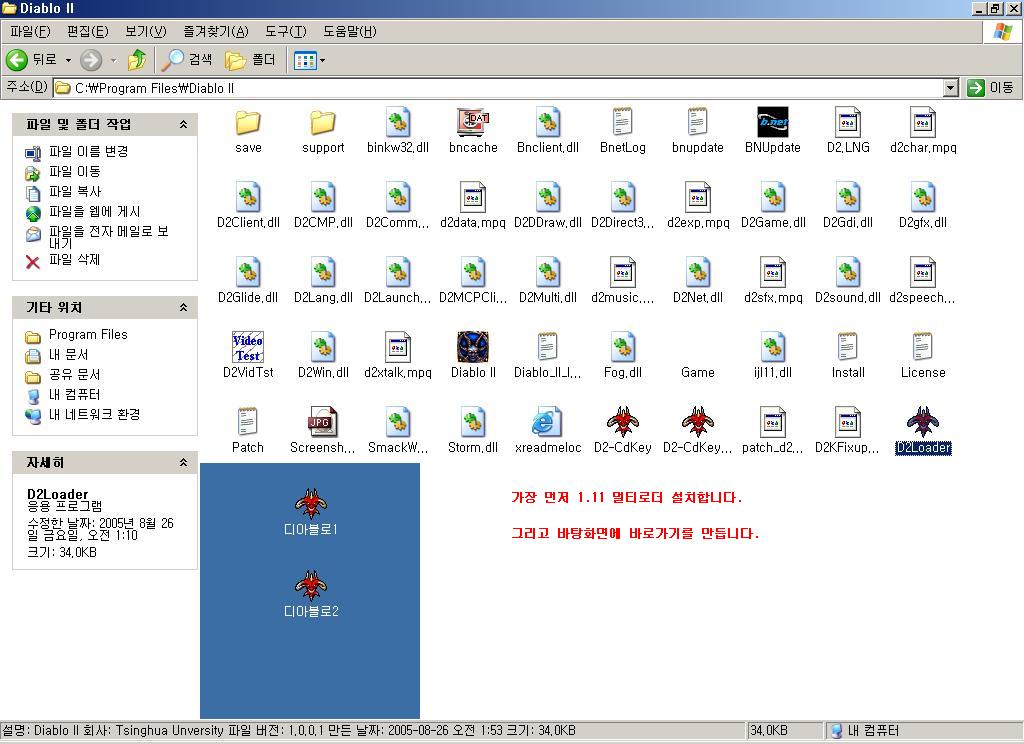Click the Up folder toolbar button
Viewport: 1024px width, 744px height.
[x=137, y=60]
